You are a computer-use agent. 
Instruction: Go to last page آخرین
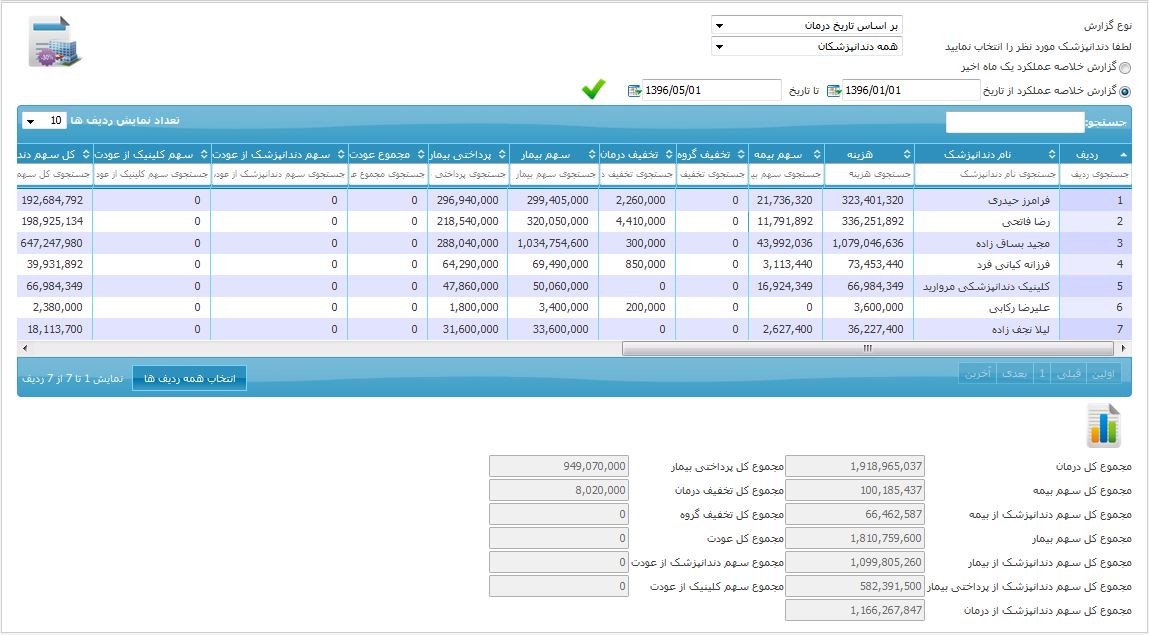pos(978,374)
